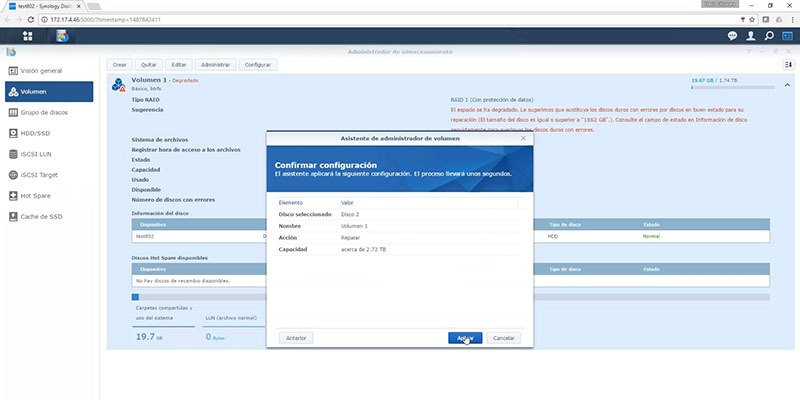Viewport: 800px width, 400px height.
Task: Click Cancelar in the wizard dialog
Action: [x=504, y=338]
